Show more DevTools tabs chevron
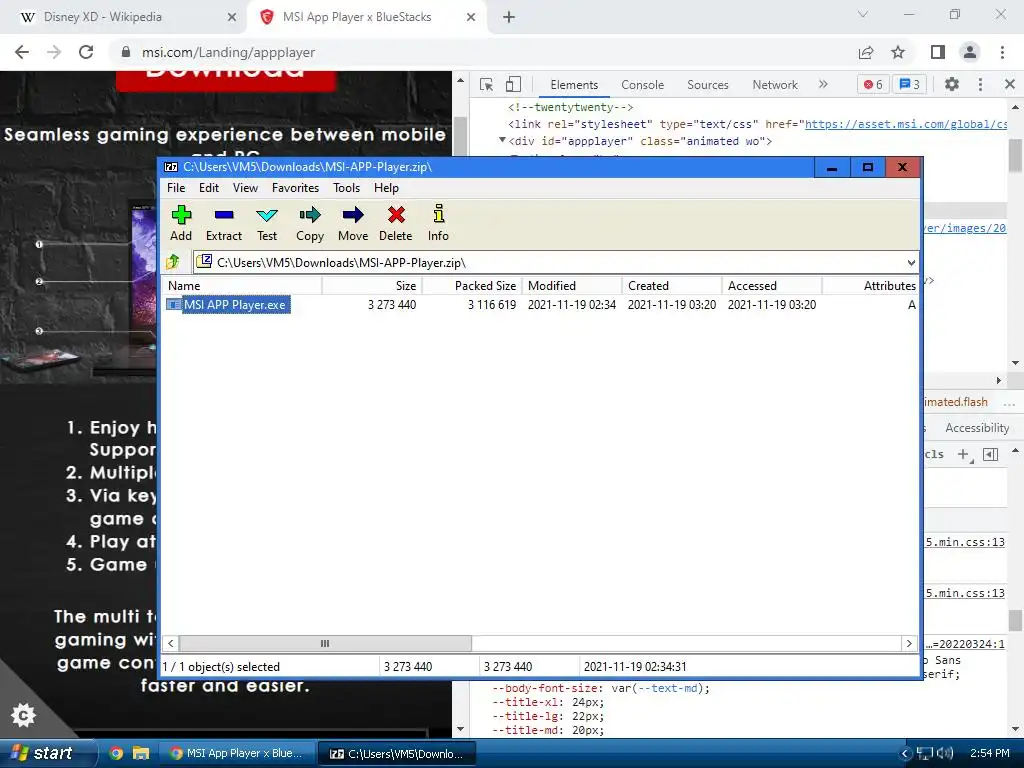The image size is (1024, 768). pos(824,84)
